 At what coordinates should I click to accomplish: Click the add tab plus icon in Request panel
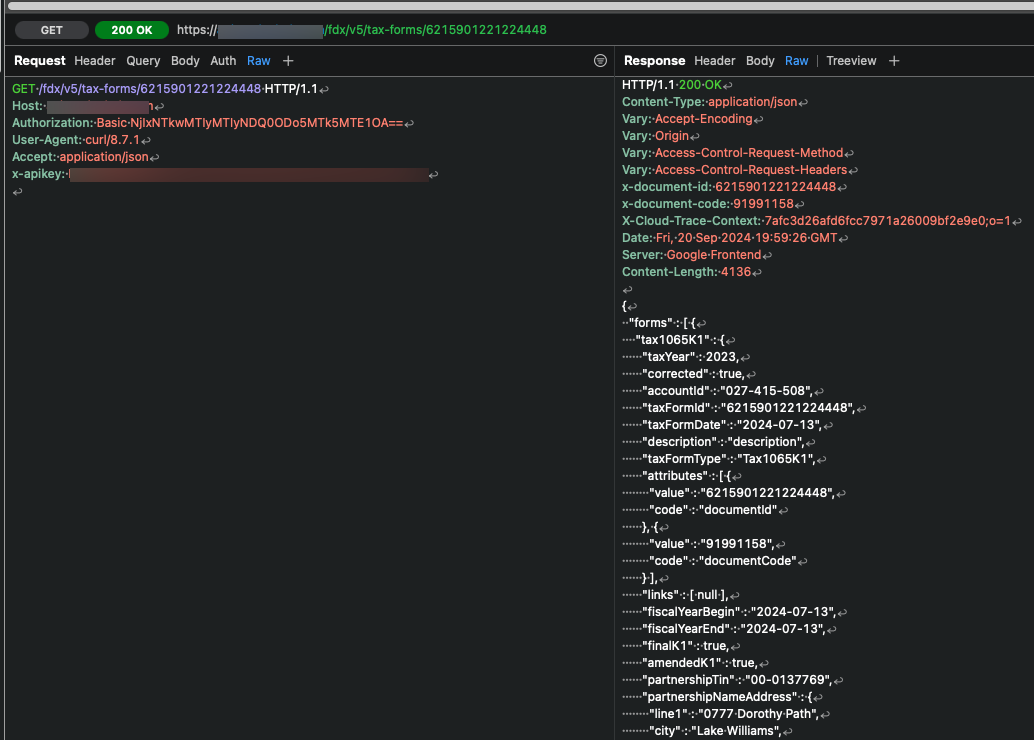[288, 61]
